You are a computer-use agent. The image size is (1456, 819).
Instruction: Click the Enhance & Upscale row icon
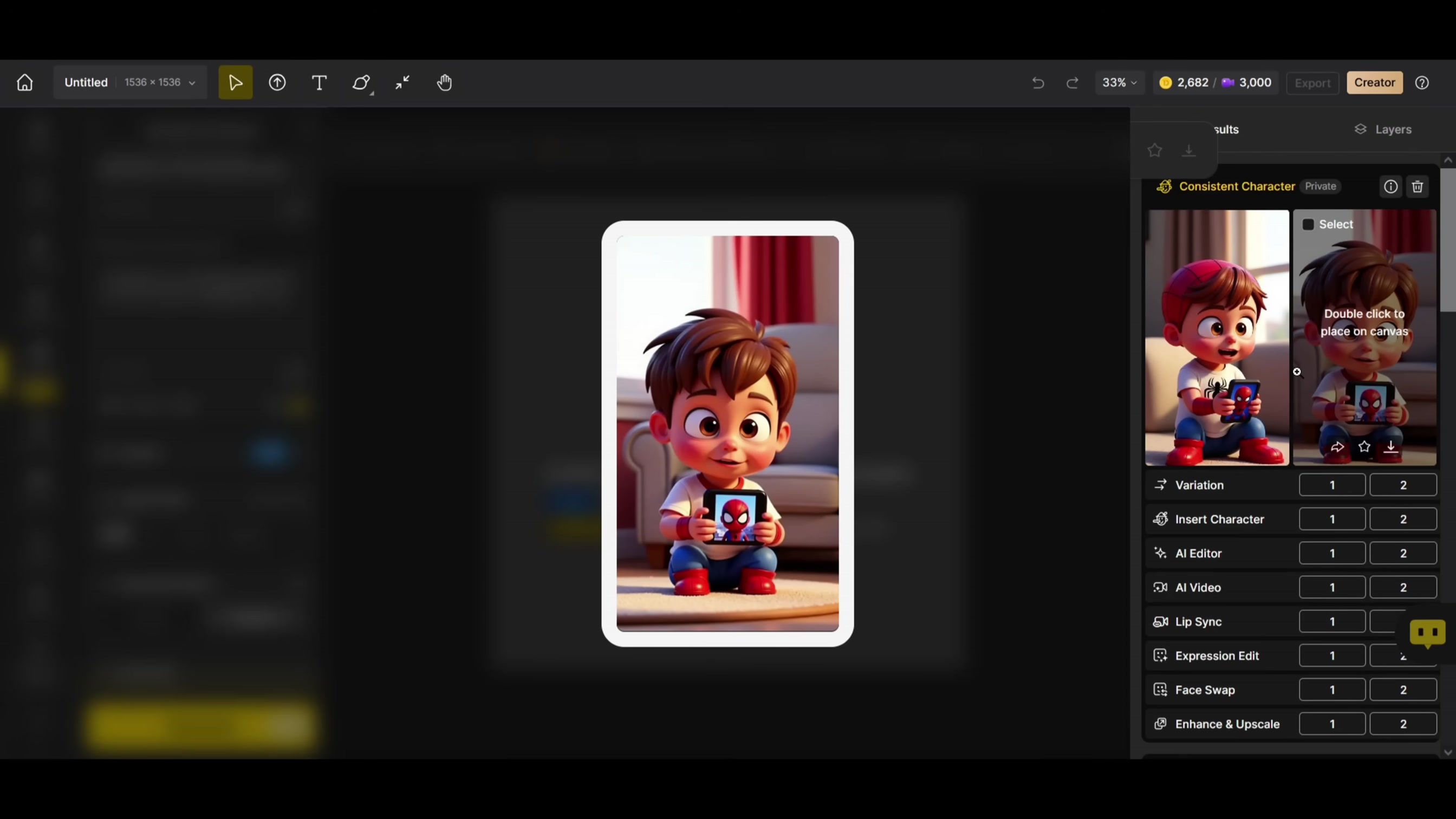[x=1160, y=724]
